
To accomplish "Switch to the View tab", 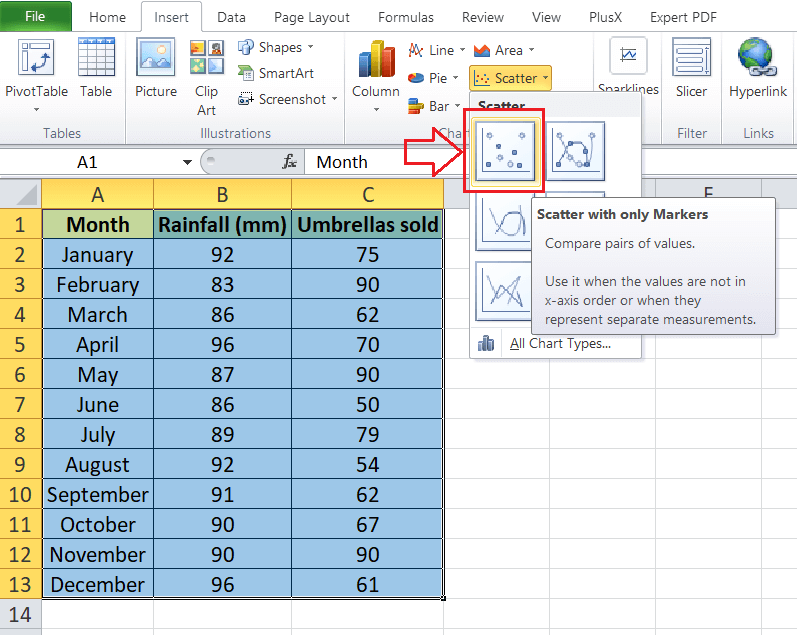I will coord(546,17).
